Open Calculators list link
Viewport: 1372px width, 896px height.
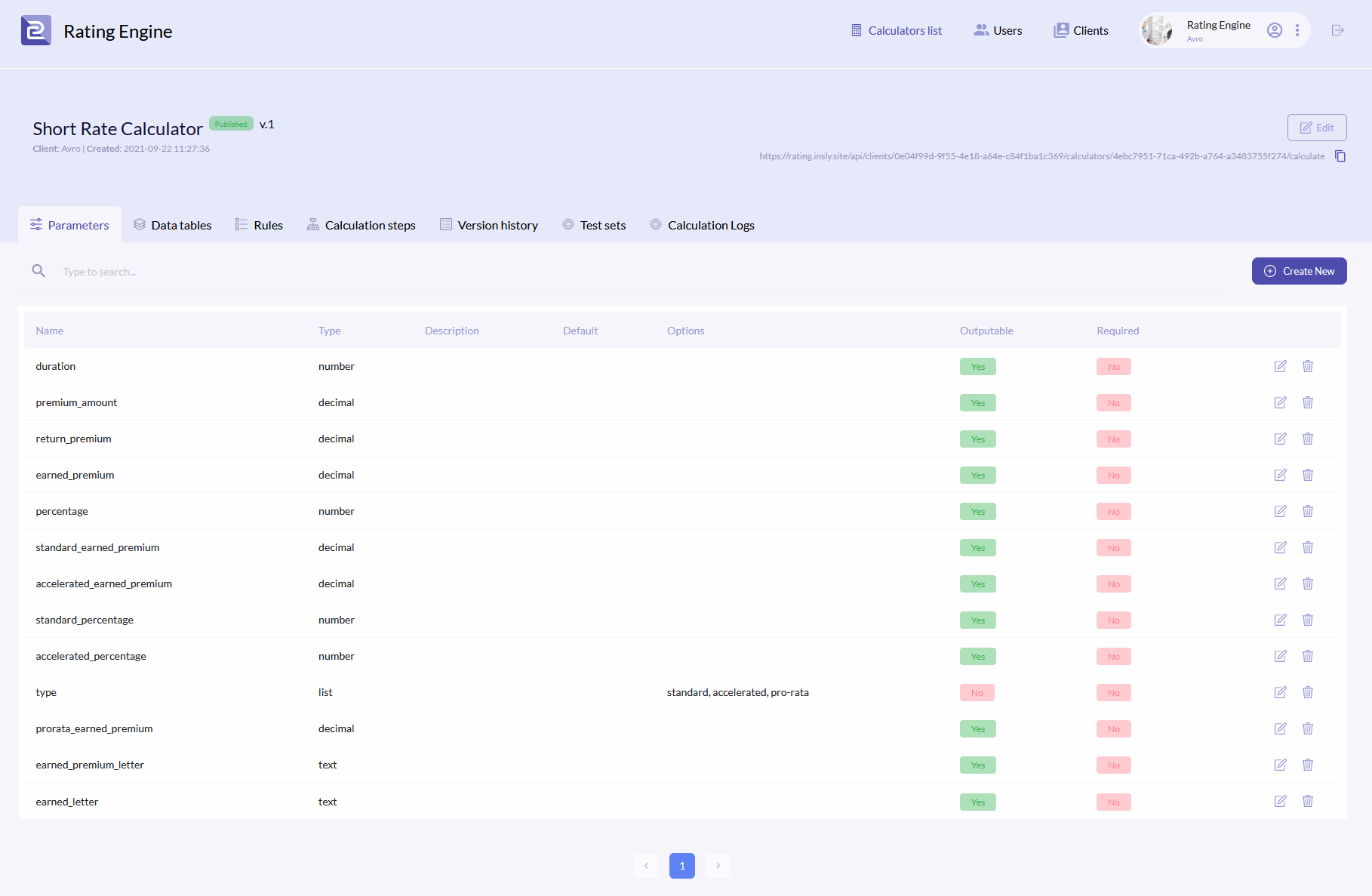point(897,30)
